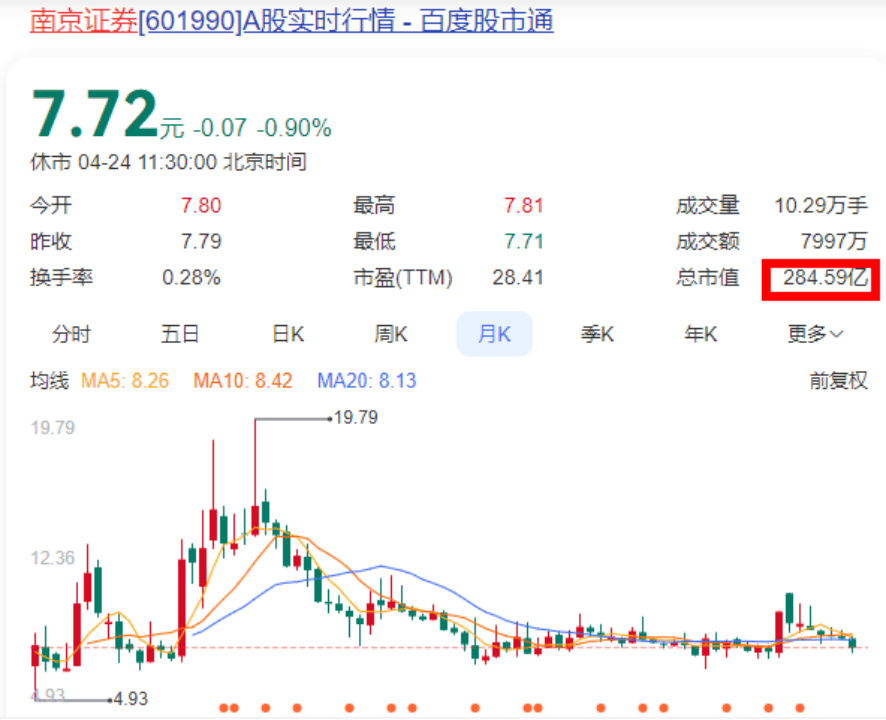Click the 成交额 value 7997万
This screenshot has width=886, height=720.
click(x=834, y=241)
